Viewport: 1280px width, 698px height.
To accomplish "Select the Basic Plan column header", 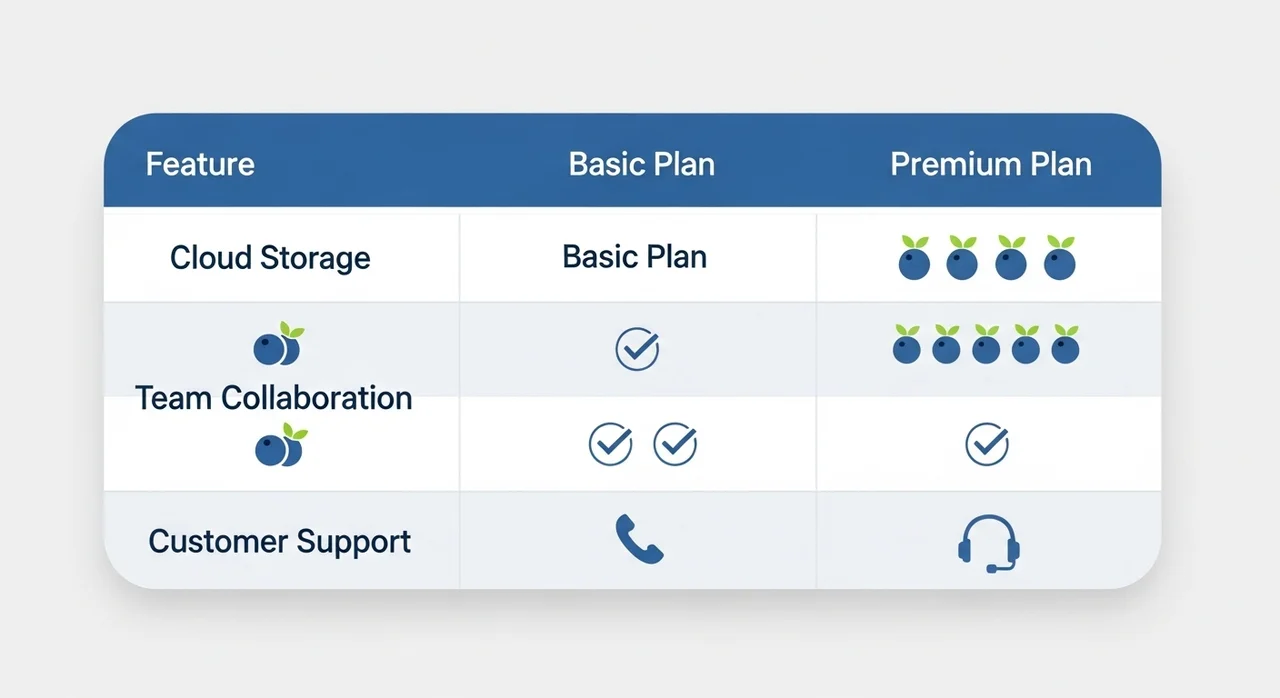I will (642, 164).
